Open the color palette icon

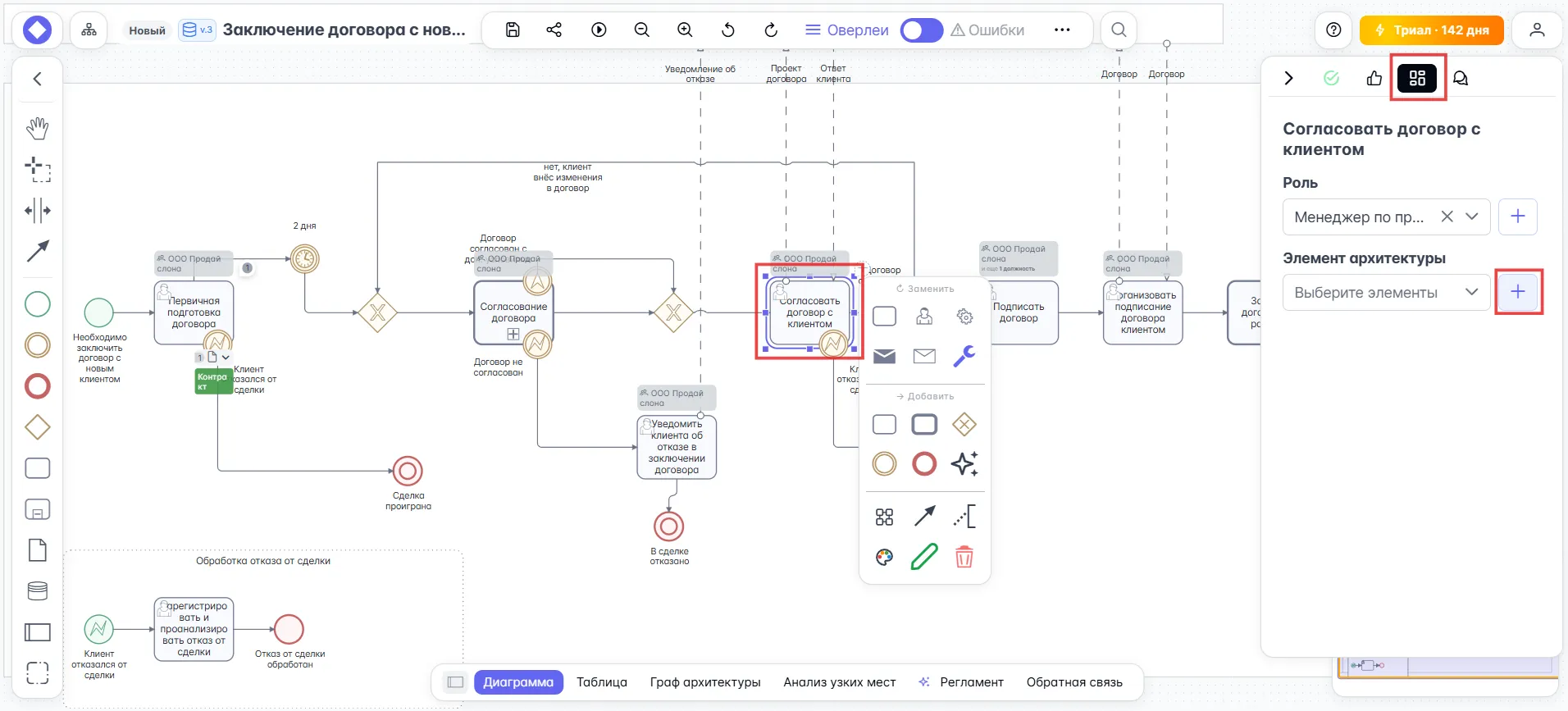(884, 558)
